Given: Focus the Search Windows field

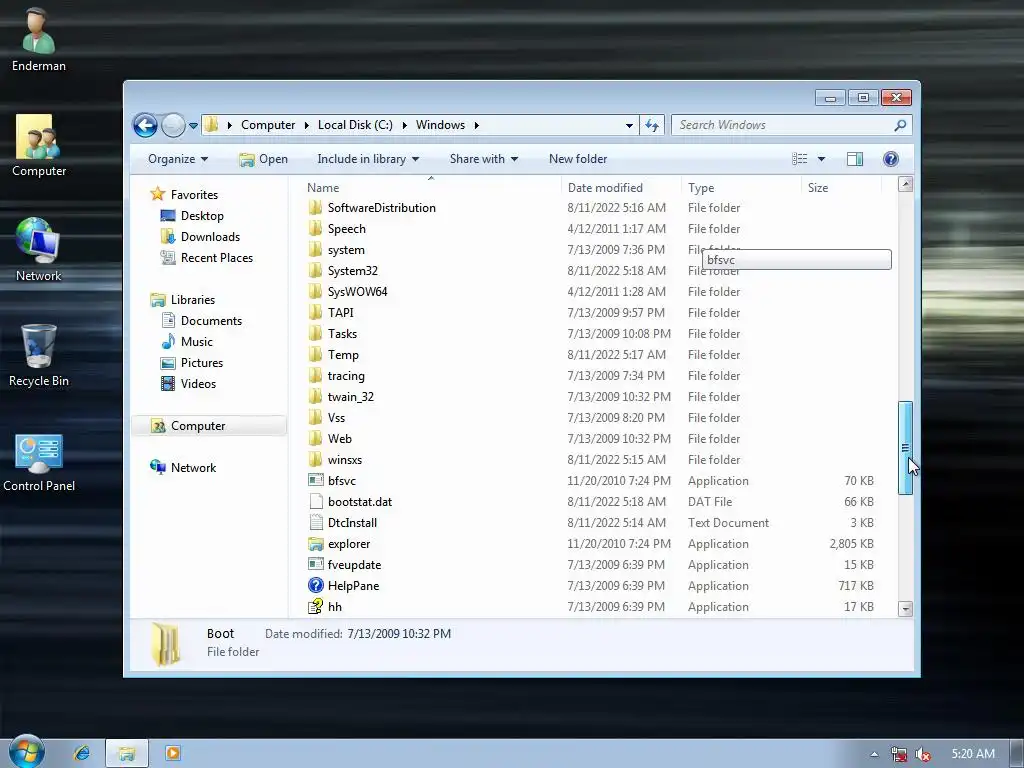Looking at the screenshot, I should (792, 125).
